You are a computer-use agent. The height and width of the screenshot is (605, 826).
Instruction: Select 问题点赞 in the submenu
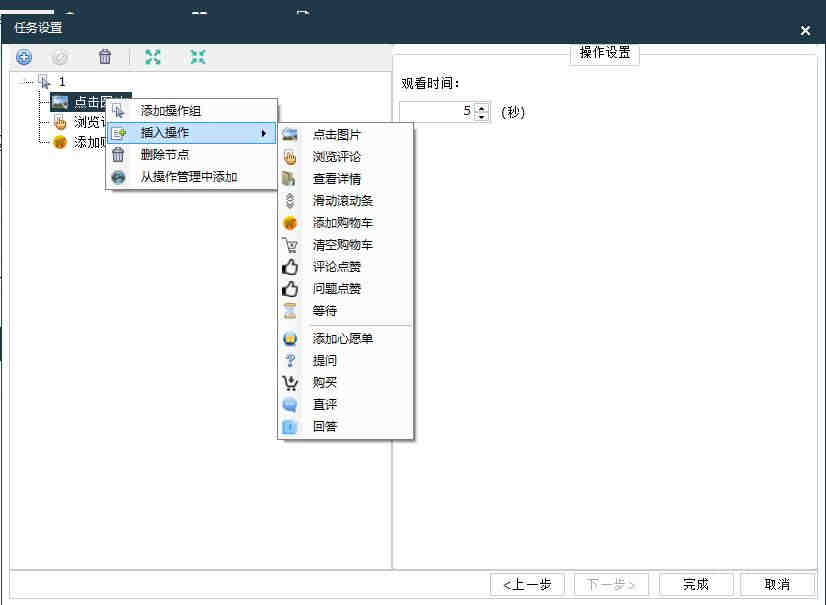pos(346,289)
